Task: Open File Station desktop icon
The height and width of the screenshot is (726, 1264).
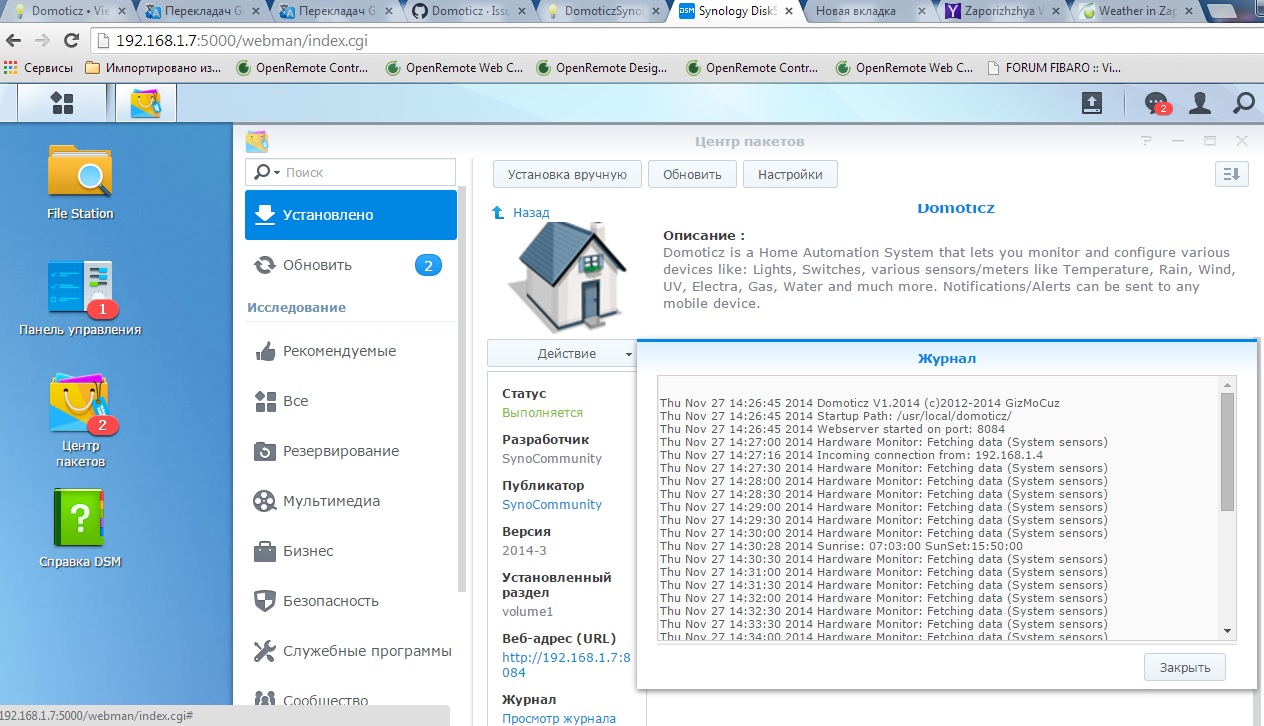Action: pyautogui.click(x=80, y=181)
